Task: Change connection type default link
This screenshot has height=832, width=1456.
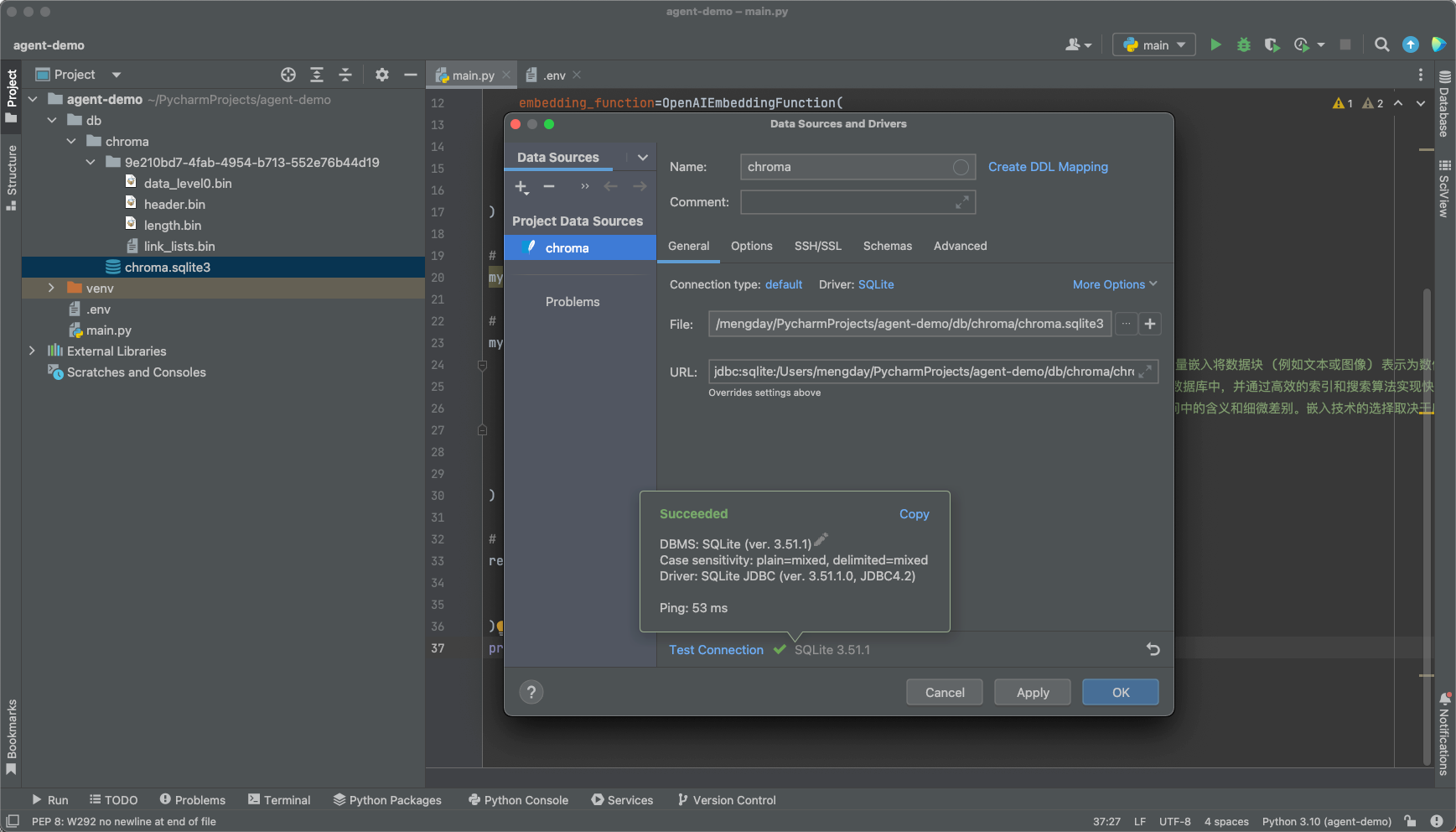Action: [784, 284]
